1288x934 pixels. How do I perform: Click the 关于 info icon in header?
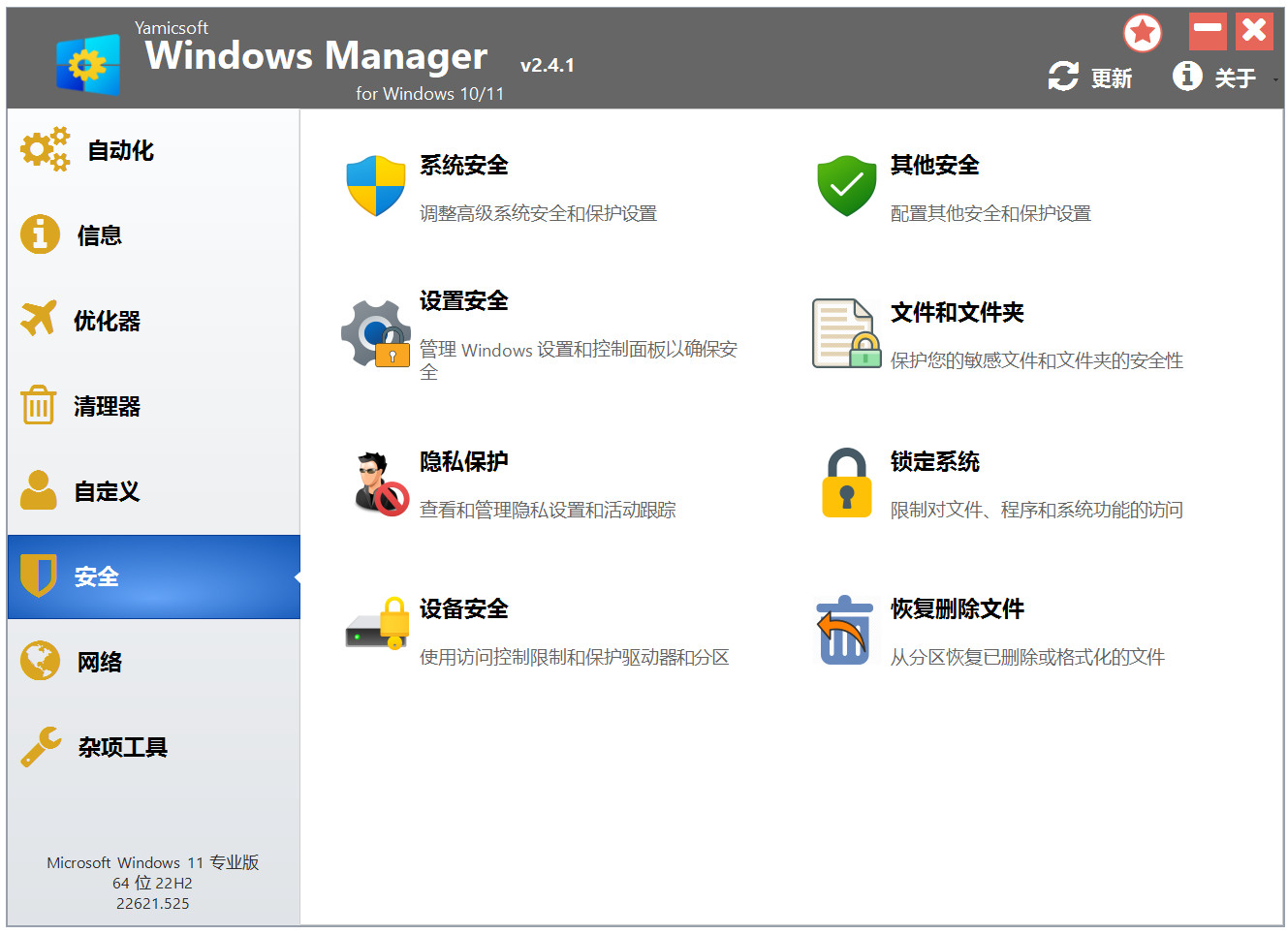click(x=1187, y=76)
